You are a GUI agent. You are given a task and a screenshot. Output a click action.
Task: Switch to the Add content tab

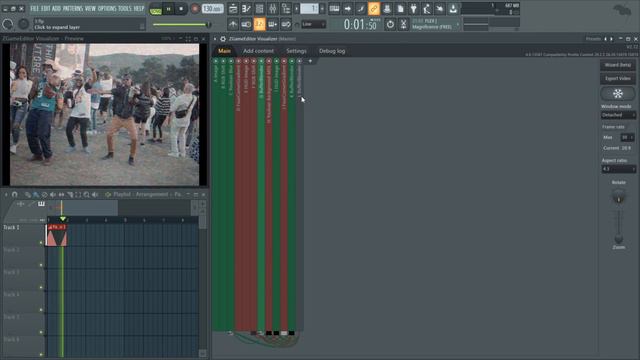click(258, 51)
